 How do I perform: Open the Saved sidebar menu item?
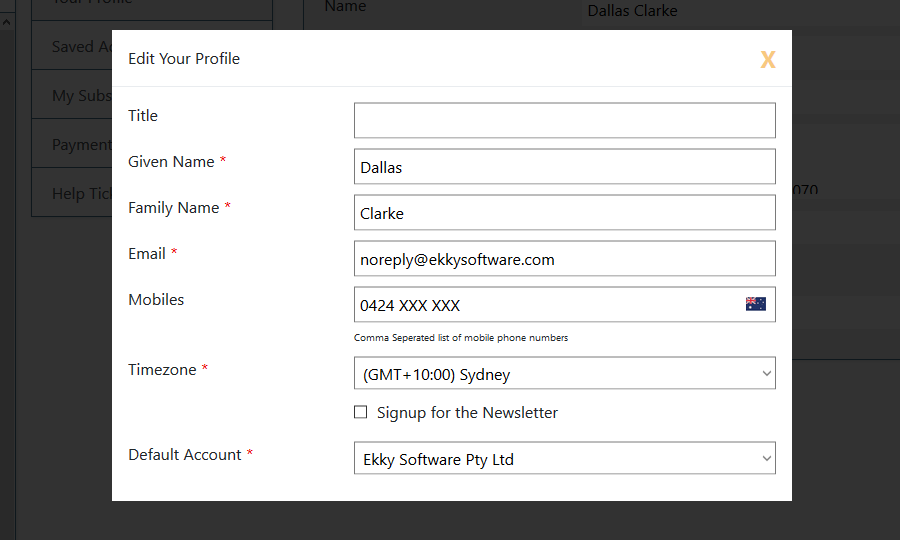pyautogui.click(x=72, y=46)
